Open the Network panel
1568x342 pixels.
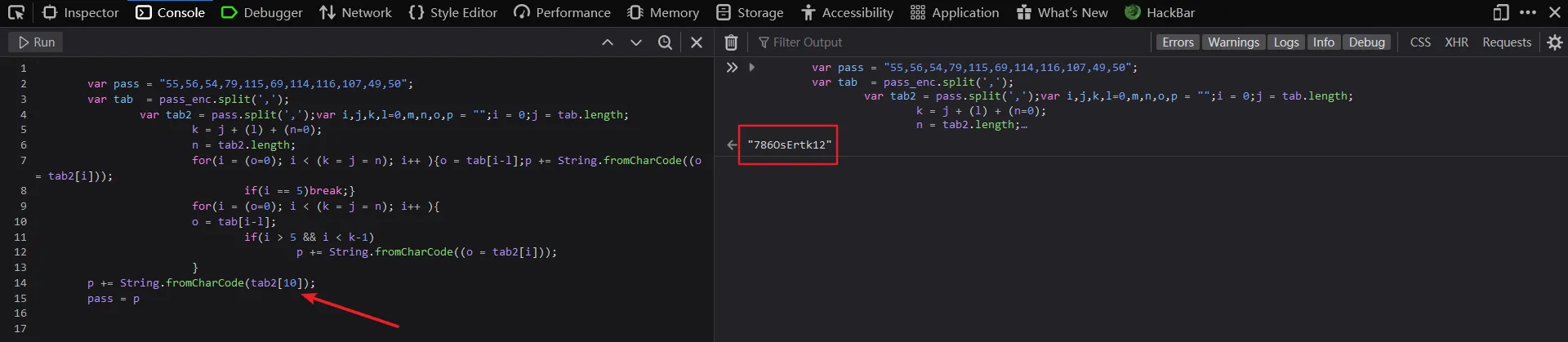(355, 12)
